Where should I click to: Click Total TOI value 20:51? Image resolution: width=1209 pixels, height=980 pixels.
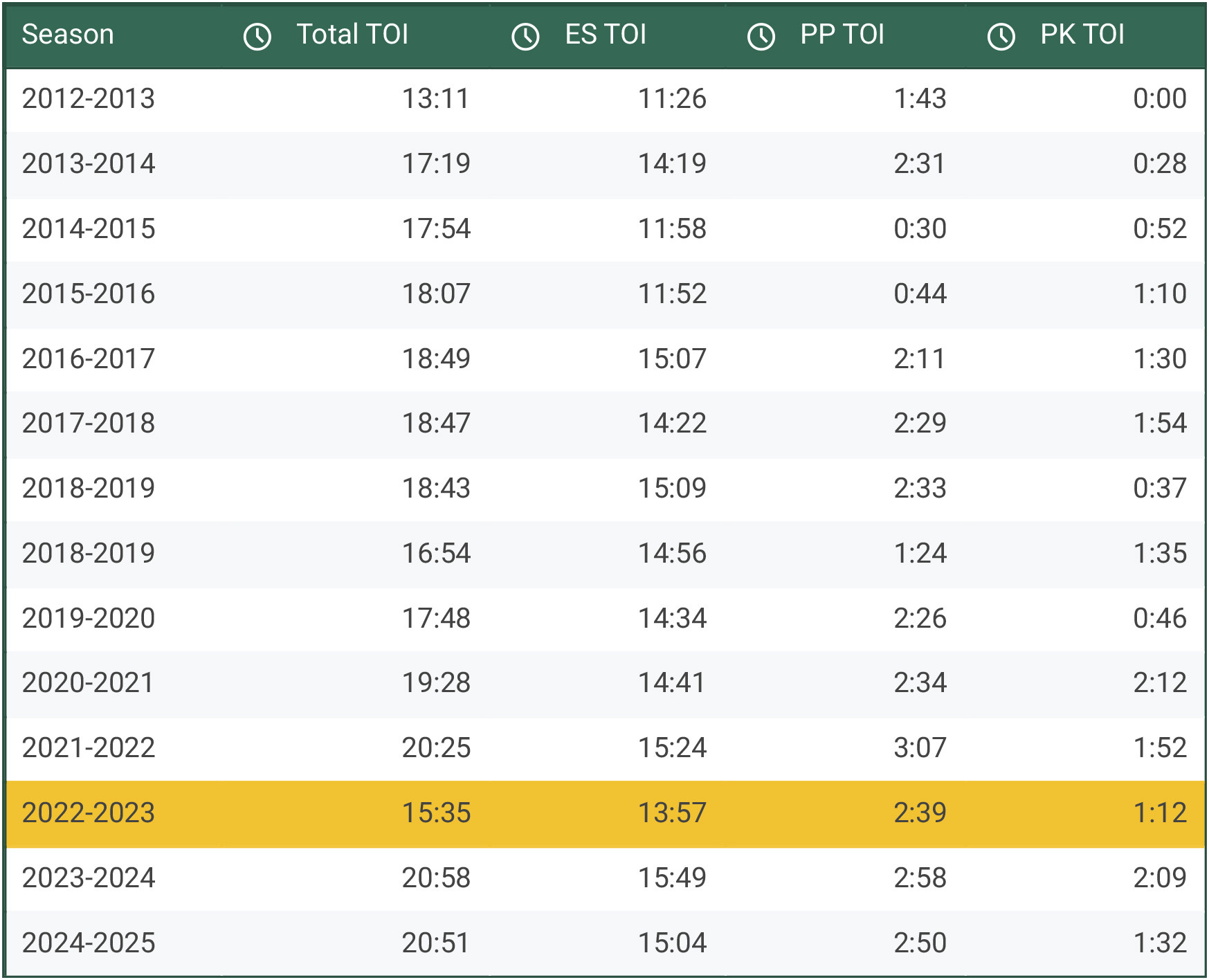[x=436, y=943]
